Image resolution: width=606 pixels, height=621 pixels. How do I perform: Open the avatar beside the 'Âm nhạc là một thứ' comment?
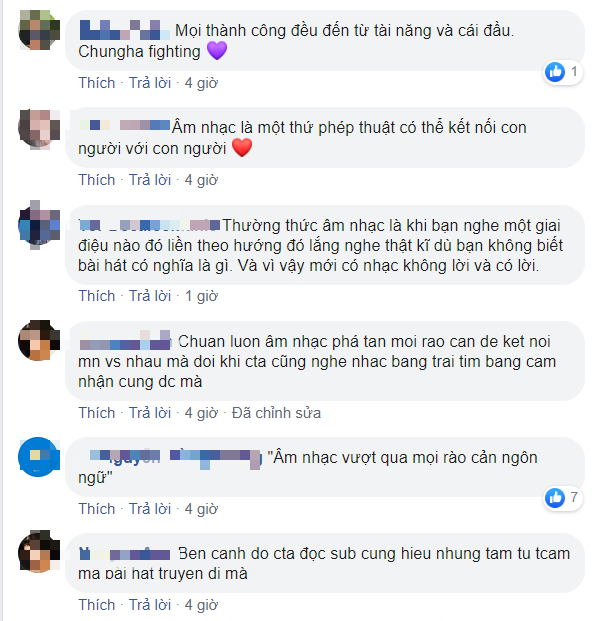pyautogui.click(x=39, y=129)
